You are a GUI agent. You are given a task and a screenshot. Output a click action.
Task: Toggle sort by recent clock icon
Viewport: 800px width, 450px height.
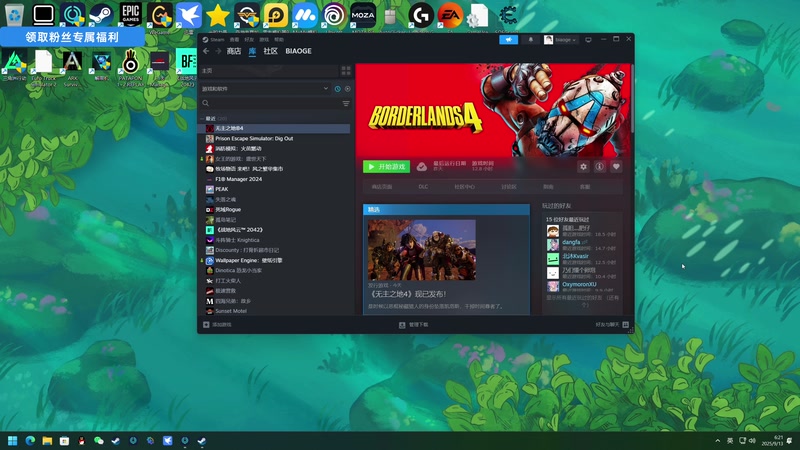click(337, 89)
